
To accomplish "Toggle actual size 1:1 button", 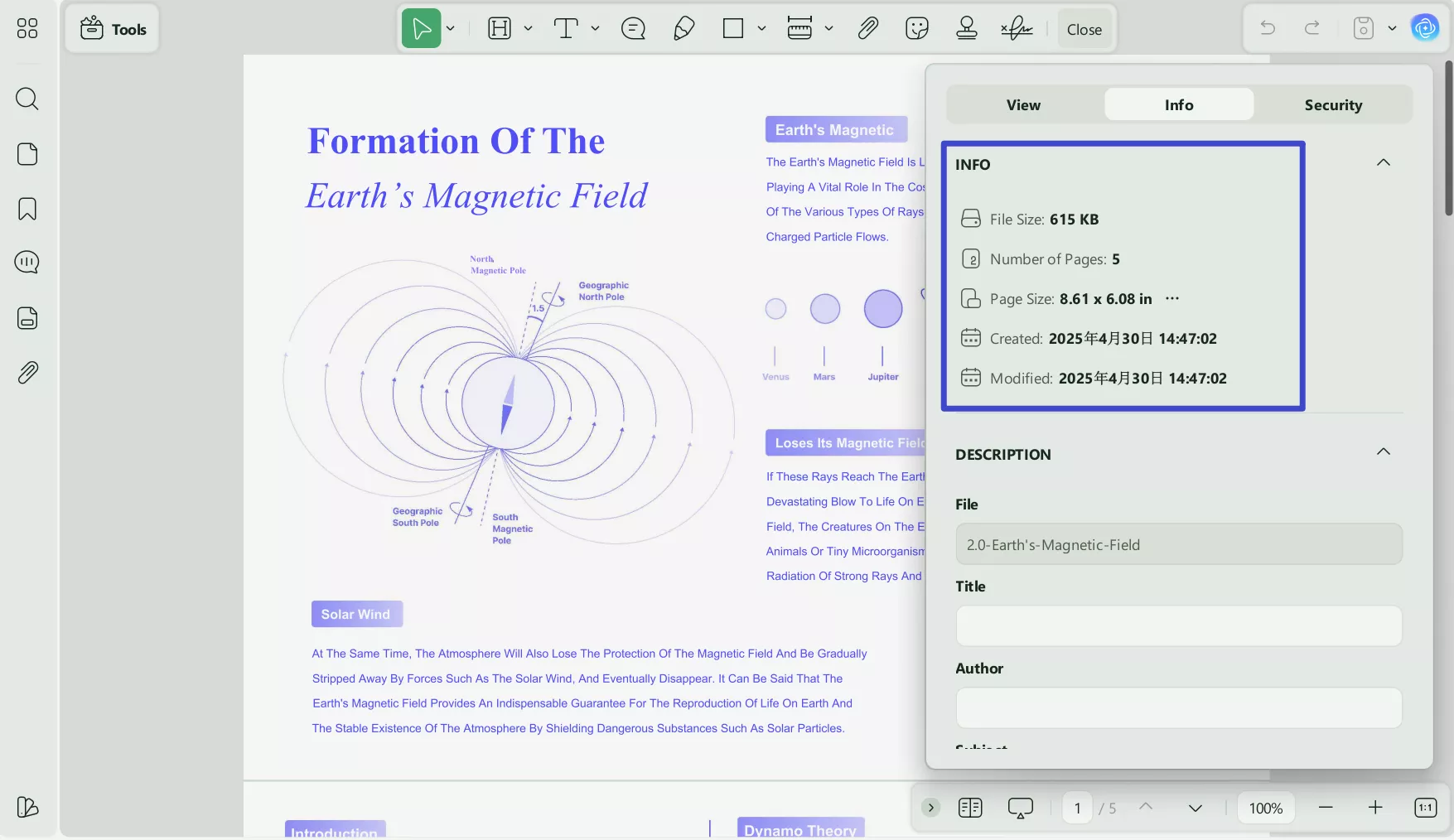I will (1425, 808).
